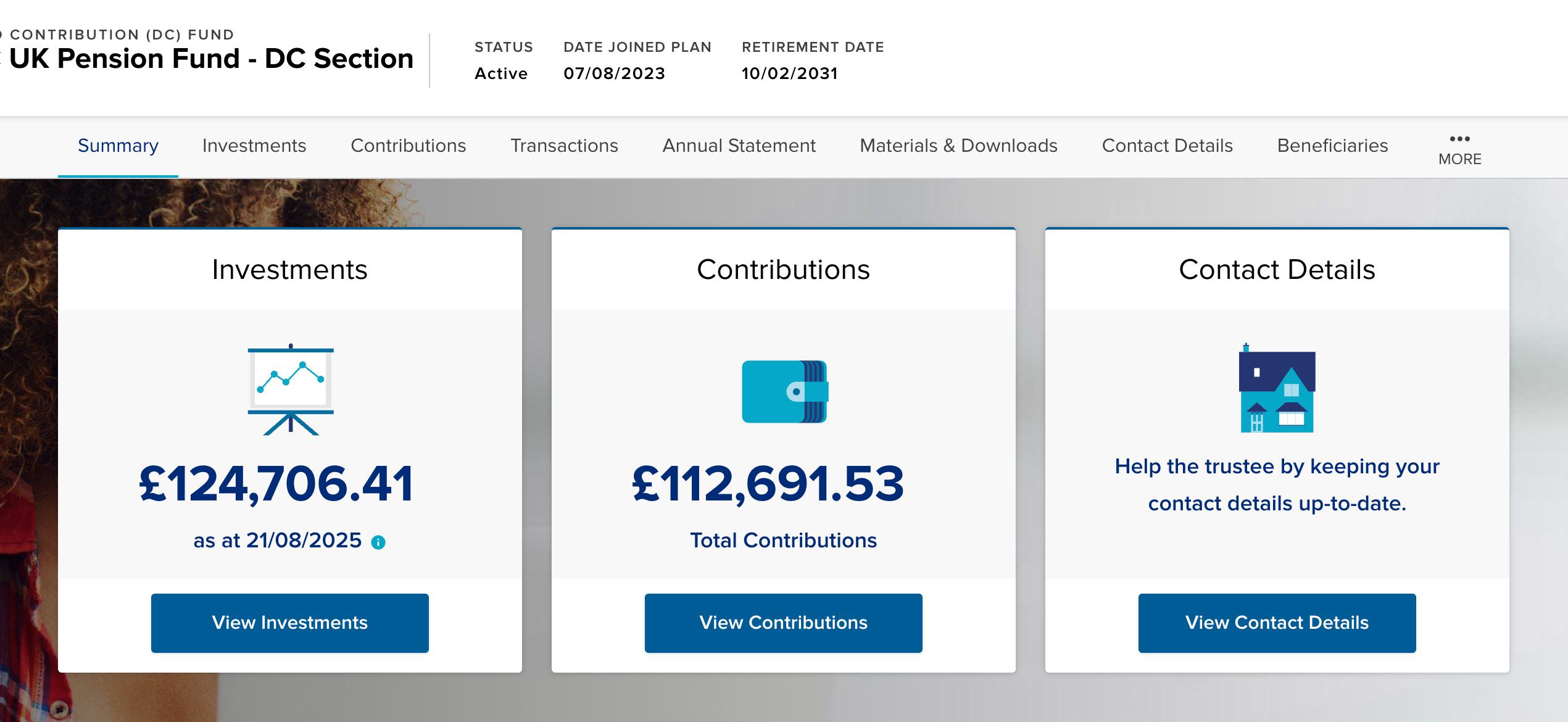Click the £112,691.53 total contributions amount
The width and height of the screenshot is (1568, 722).
pyautogui.click(x=768, y=484)
